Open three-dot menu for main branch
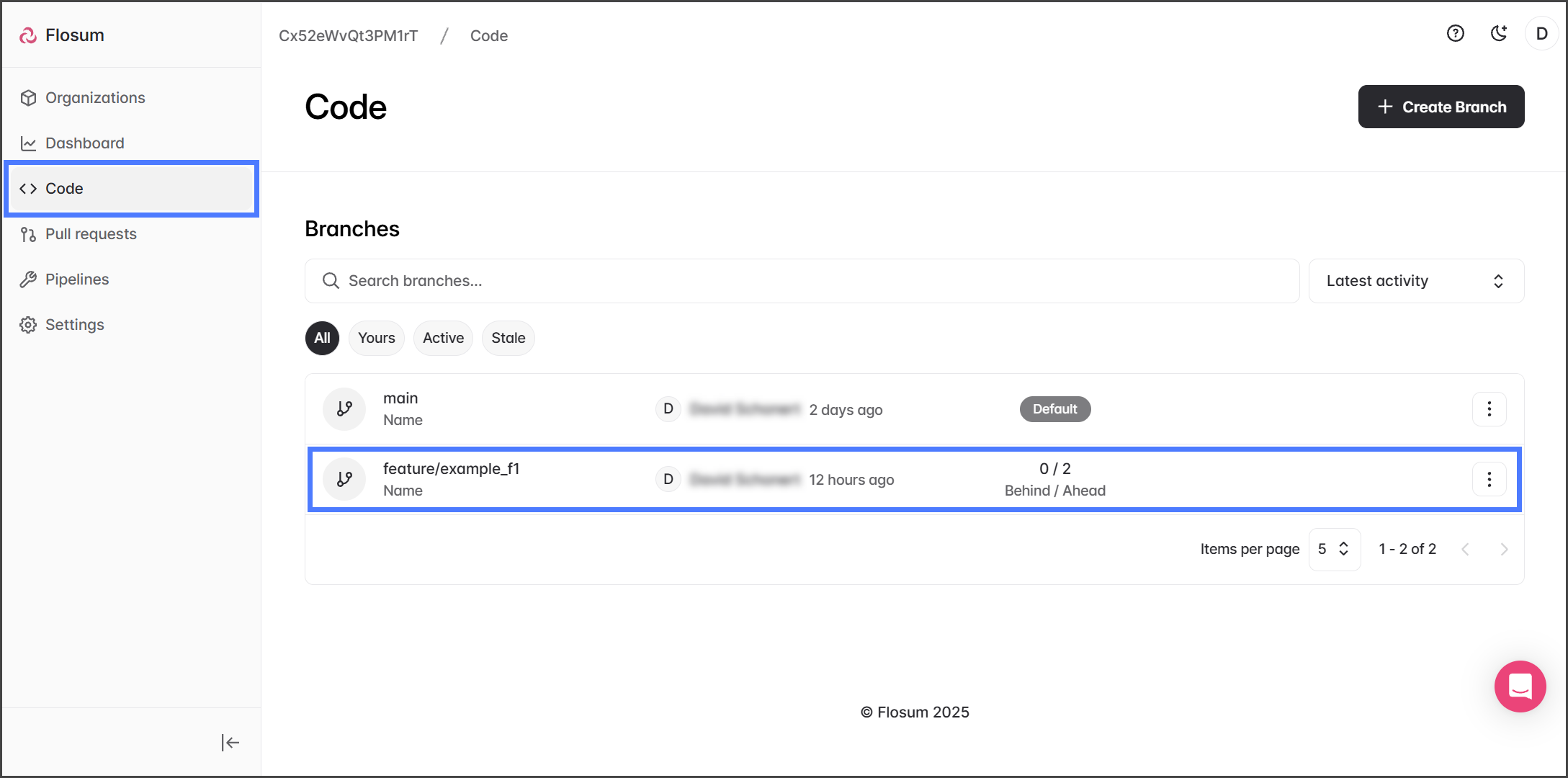This screenshot has height=778, width=1568. 1489,409
